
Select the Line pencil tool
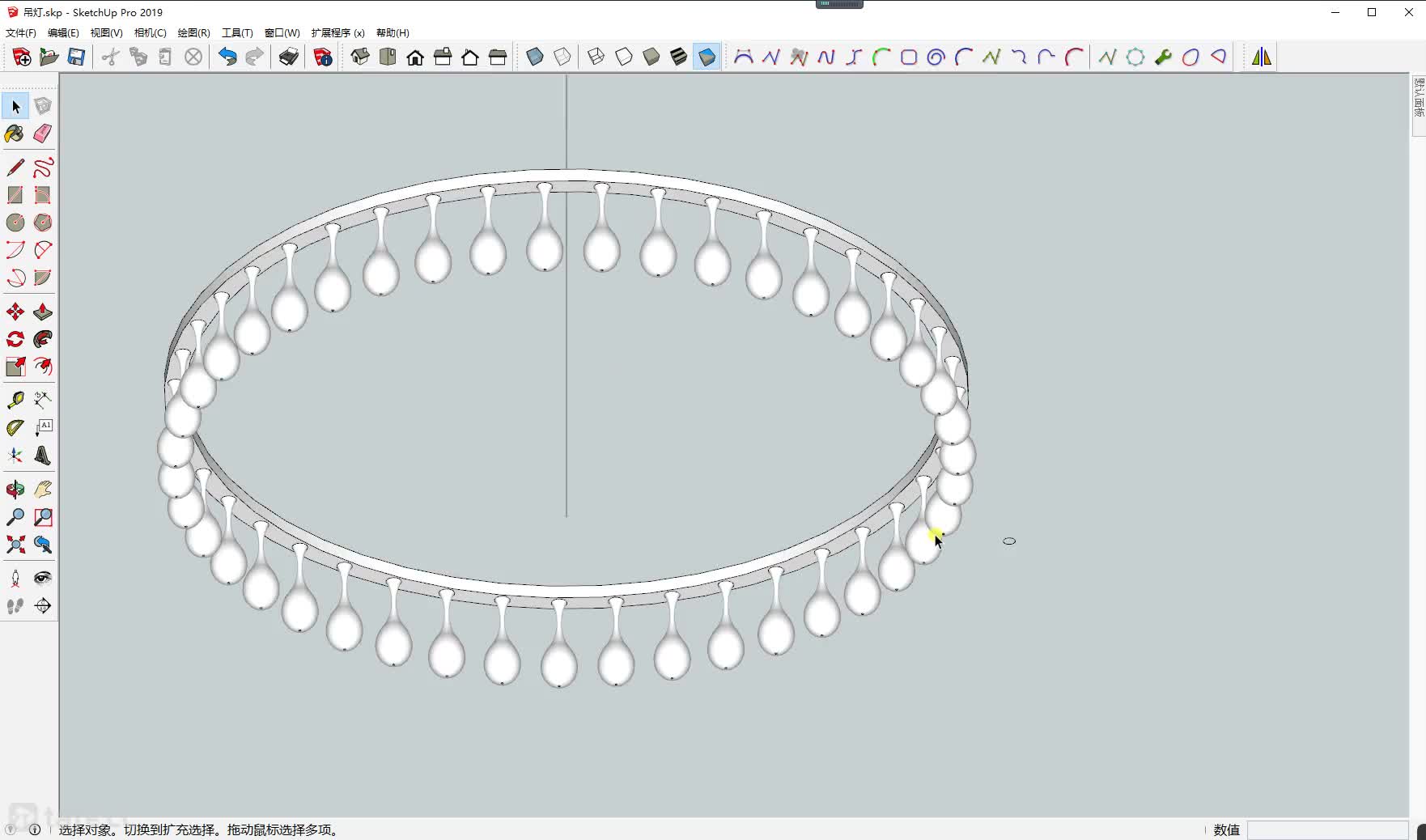[x=15, y=168]
